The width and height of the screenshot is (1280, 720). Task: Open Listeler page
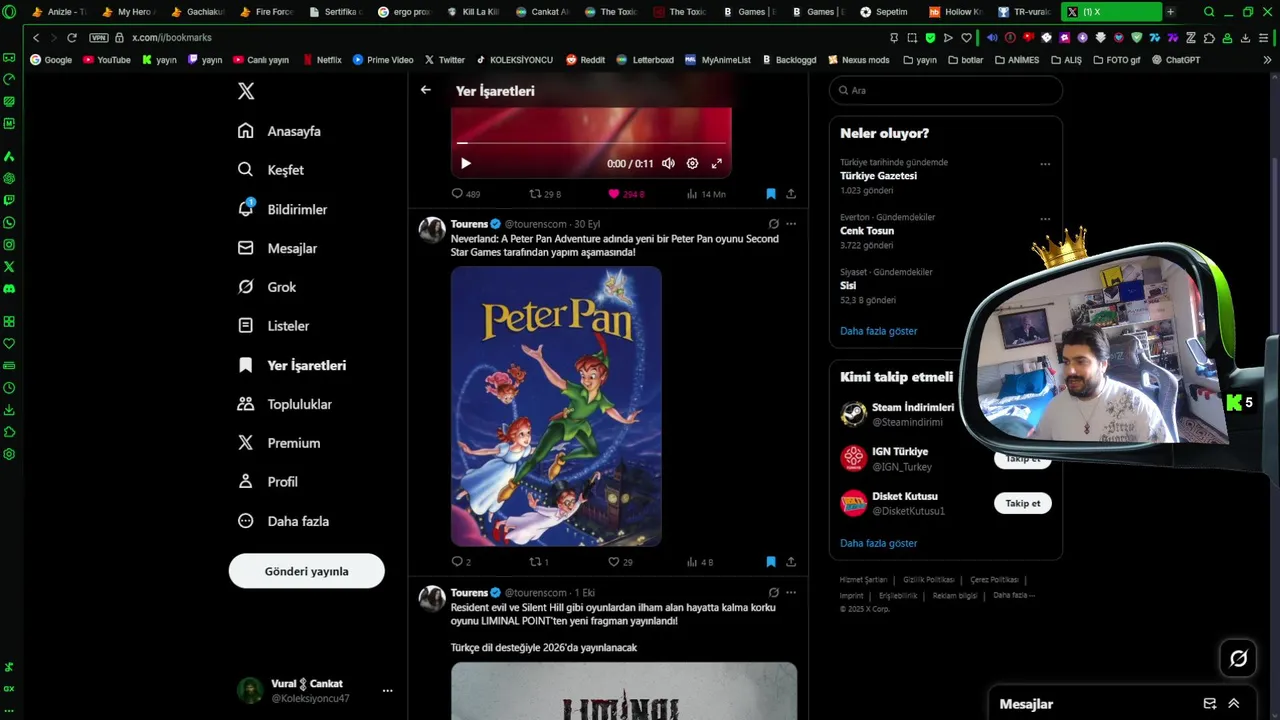click(x=273, y=326)
